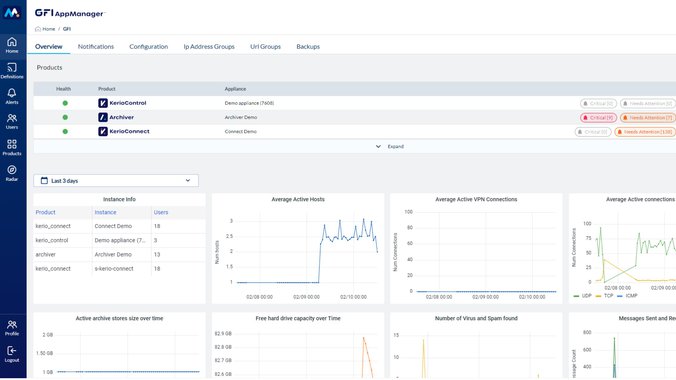Open the Last 3 days dropdown
This screenshot has height=380, width=676.
[116, 181]
